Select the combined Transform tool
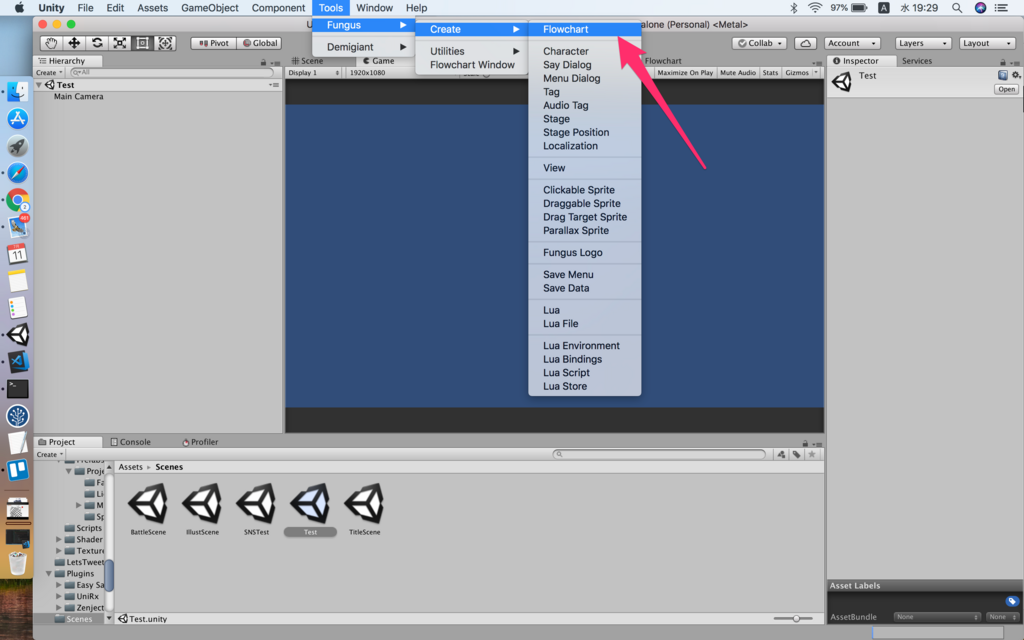Viewport: 1024px width, 640px height. tap(165, 43)
